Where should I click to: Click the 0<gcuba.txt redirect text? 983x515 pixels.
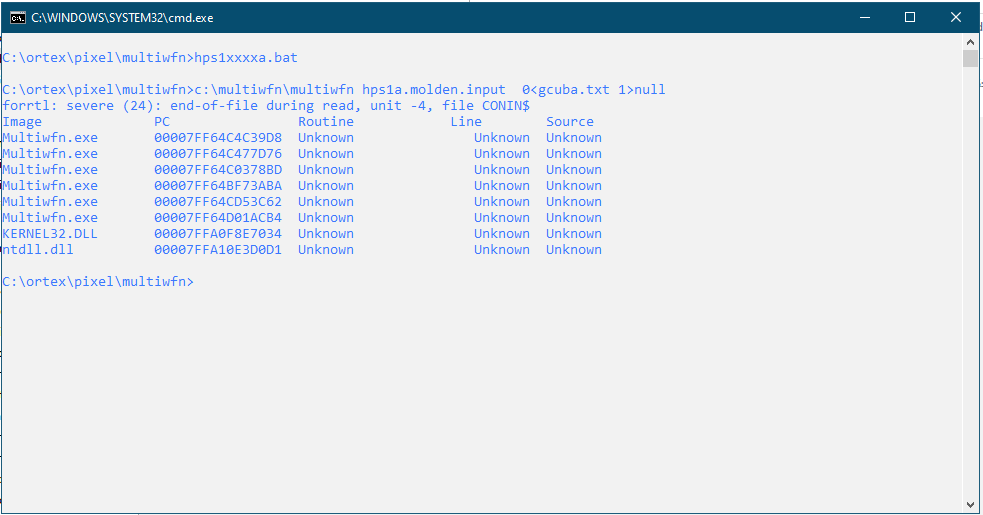[565, 90]
